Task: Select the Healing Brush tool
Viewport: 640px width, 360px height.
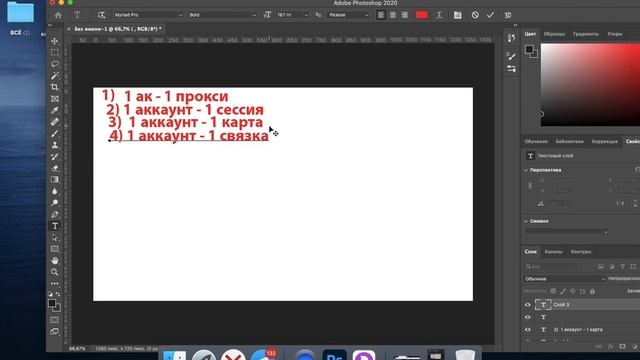Action: 54,122
